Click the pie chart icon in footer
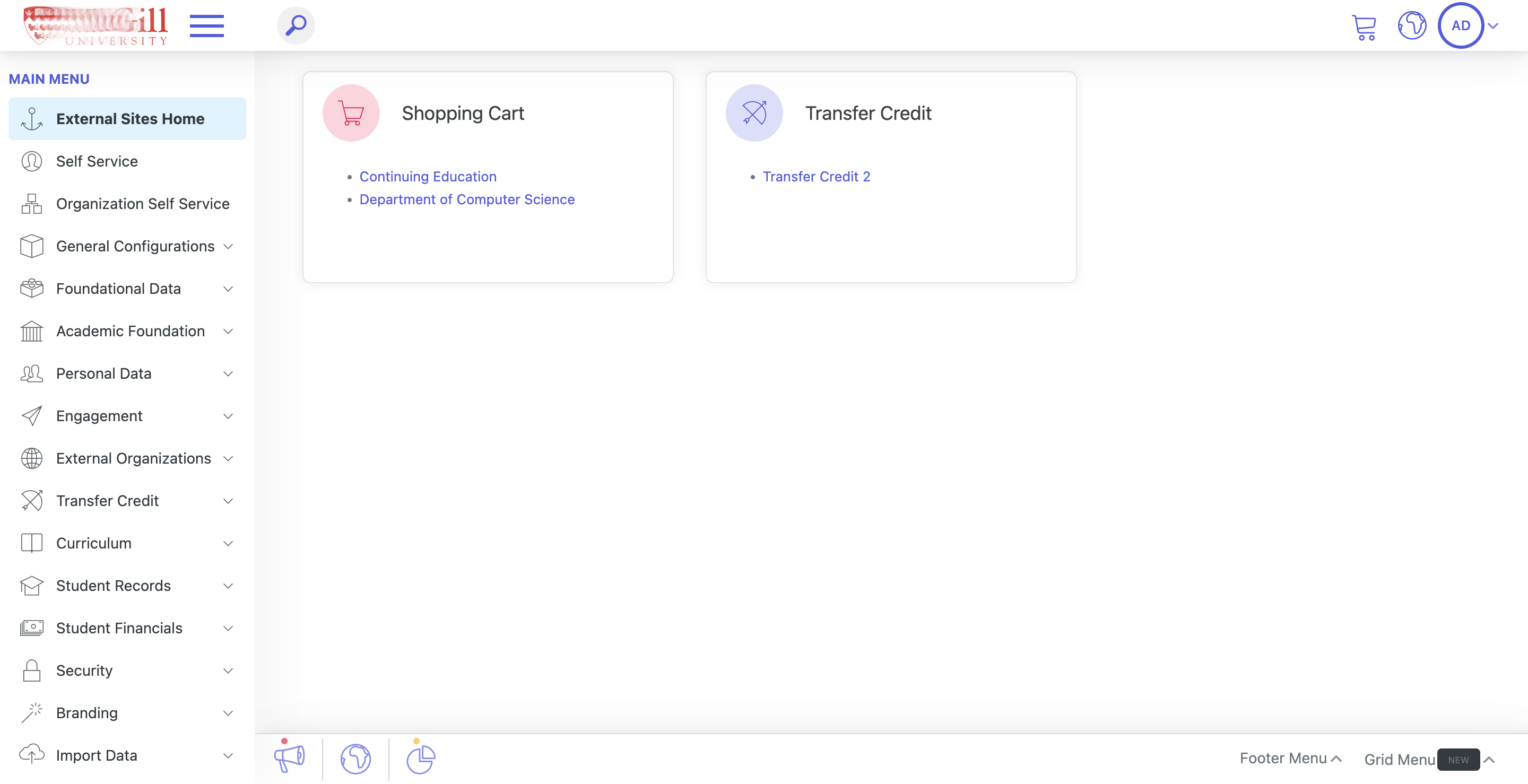The width and height of the screenshot is (1528, 784). pyautogui.click(x=421, y=759)
